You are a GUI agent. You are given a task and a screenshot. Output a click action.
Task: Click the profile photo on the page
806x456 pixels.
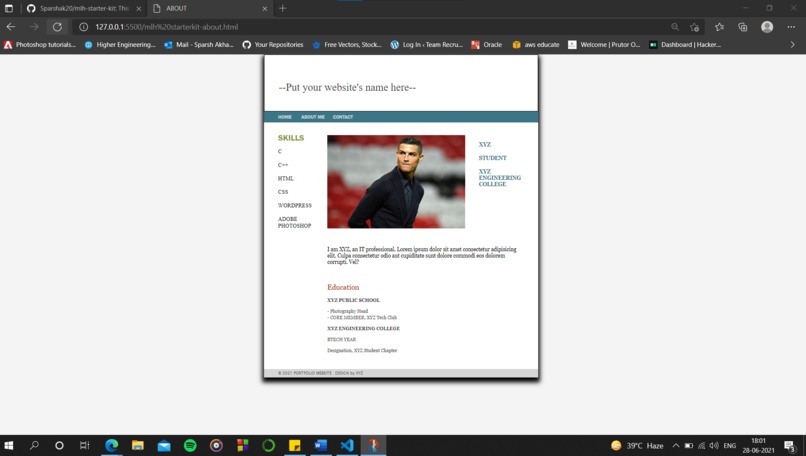click(x=396, y=181)
